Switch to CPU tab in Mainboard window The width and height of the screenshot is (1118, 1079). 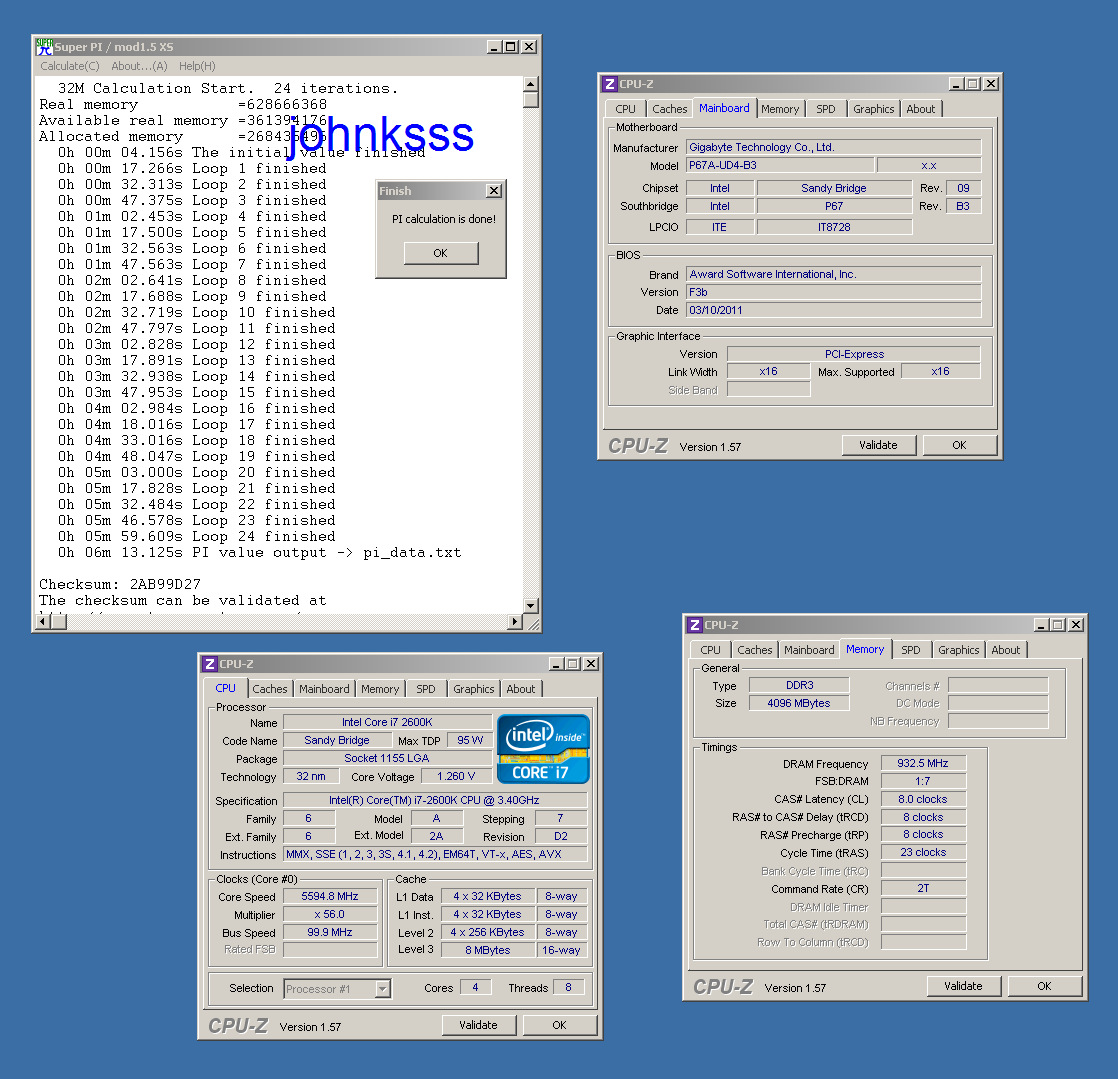(x=625, y=109)
